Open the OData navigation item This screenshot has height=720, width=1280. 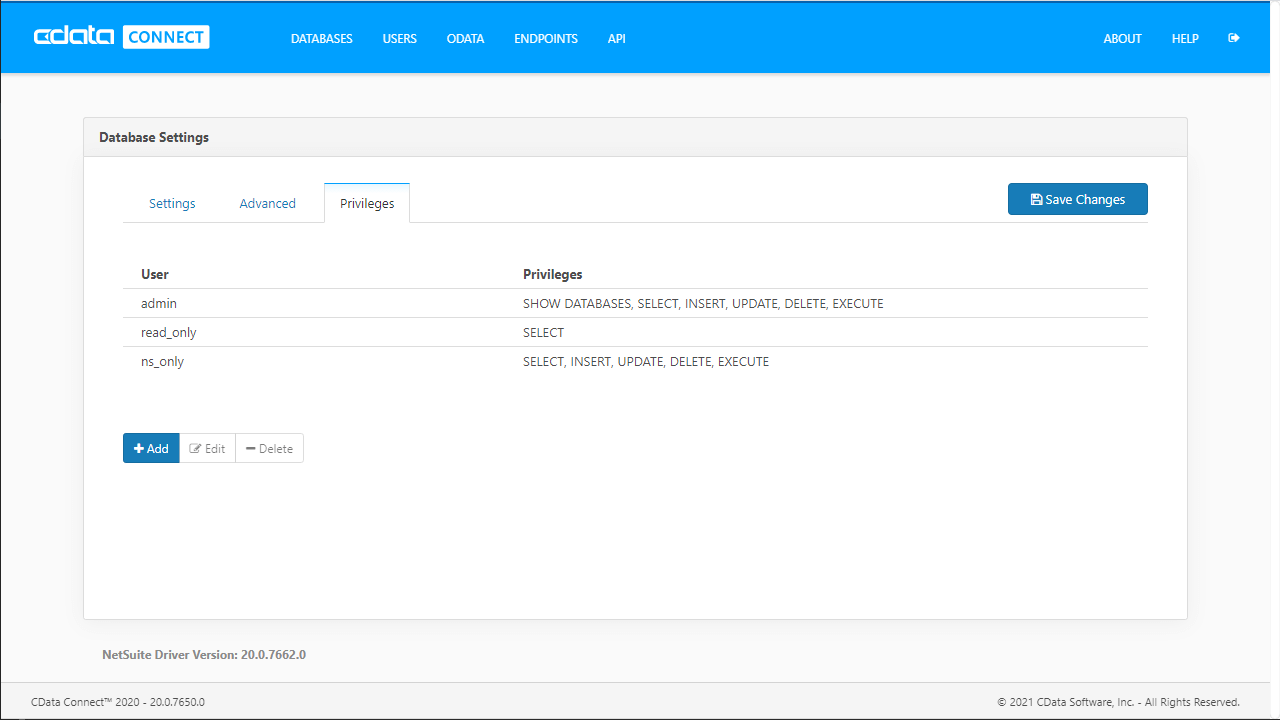(x=465, y=39)
